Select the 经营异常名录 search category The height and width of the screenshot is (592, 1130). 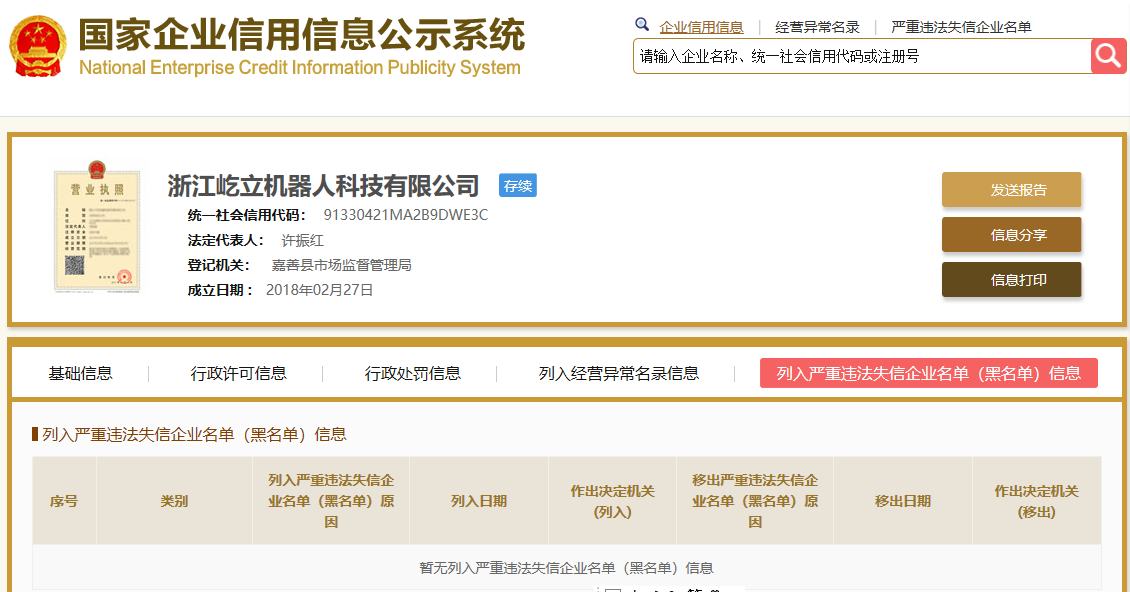click(817, 27)
